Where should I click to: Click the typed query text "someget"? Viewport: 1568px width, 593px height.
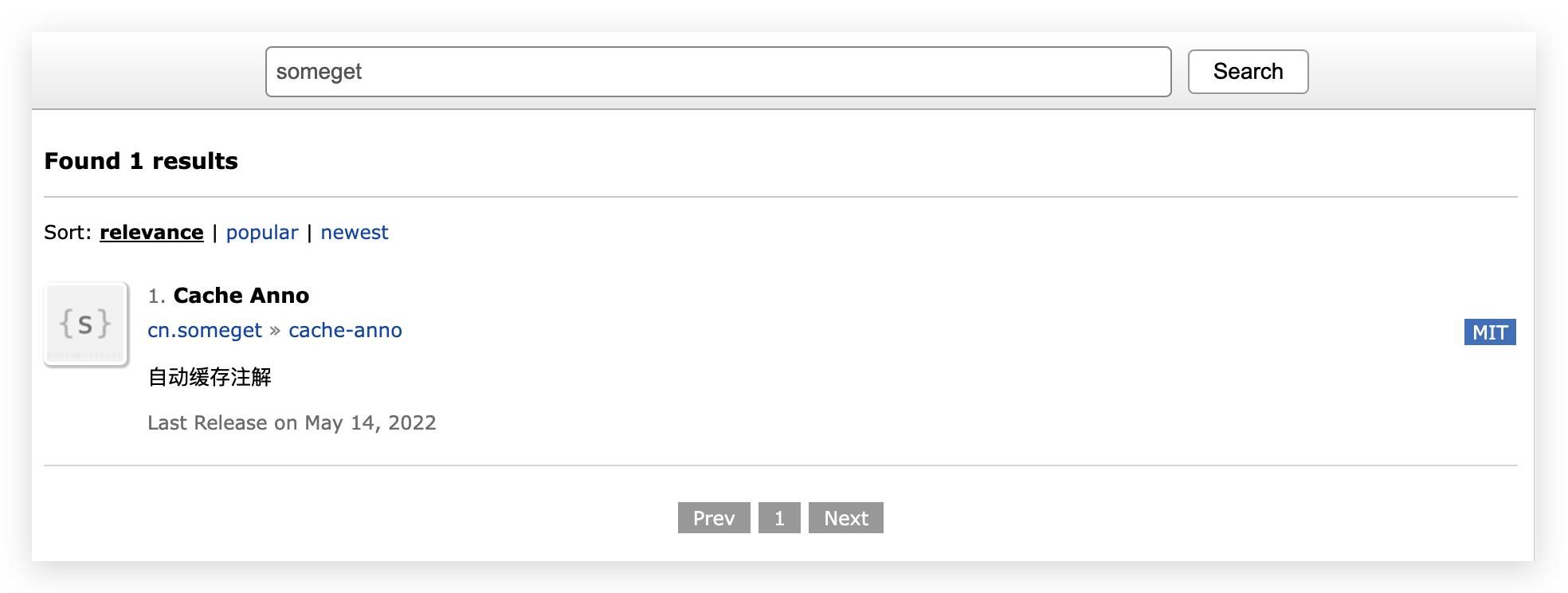(x=319, y=72)
